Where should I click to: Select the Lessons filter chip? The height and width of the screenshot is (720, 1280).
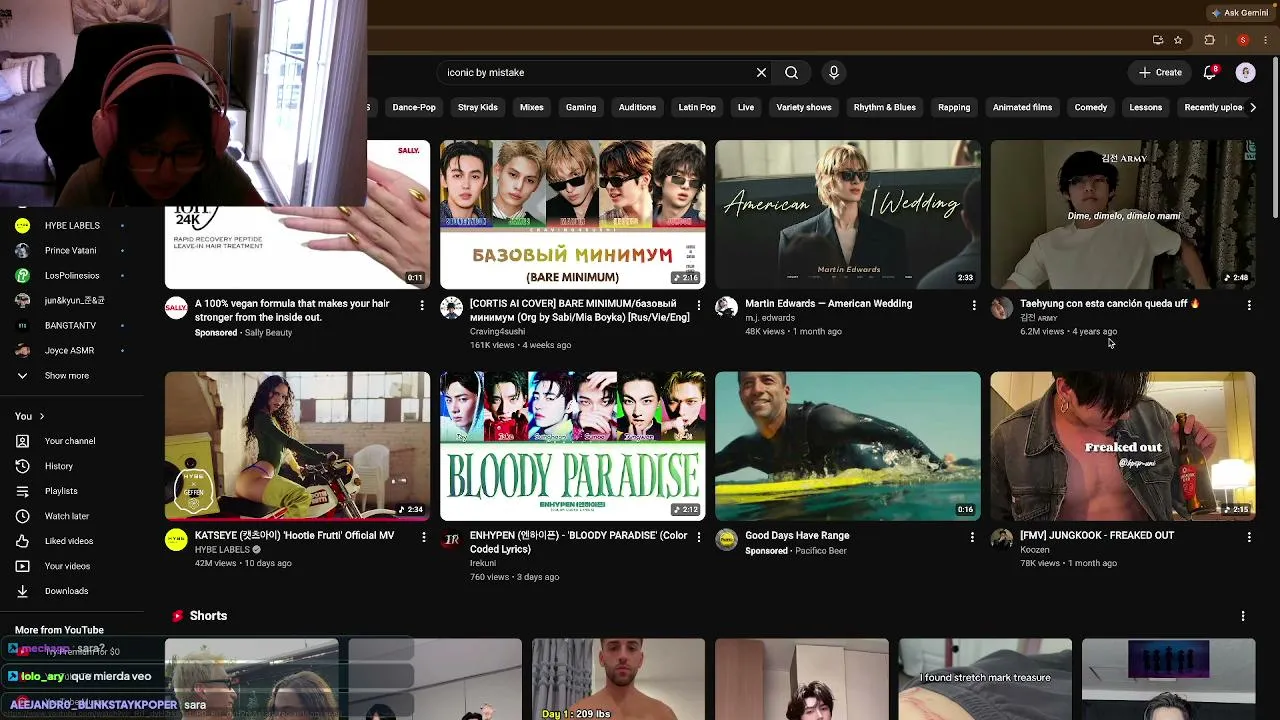click(x=1146, y=107)
